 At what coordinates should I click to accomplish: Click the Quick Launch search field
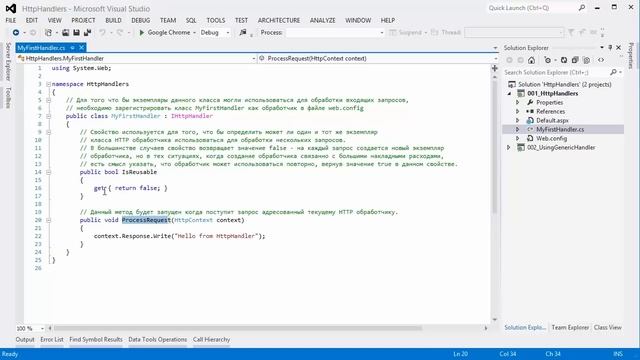pos(531,8)
